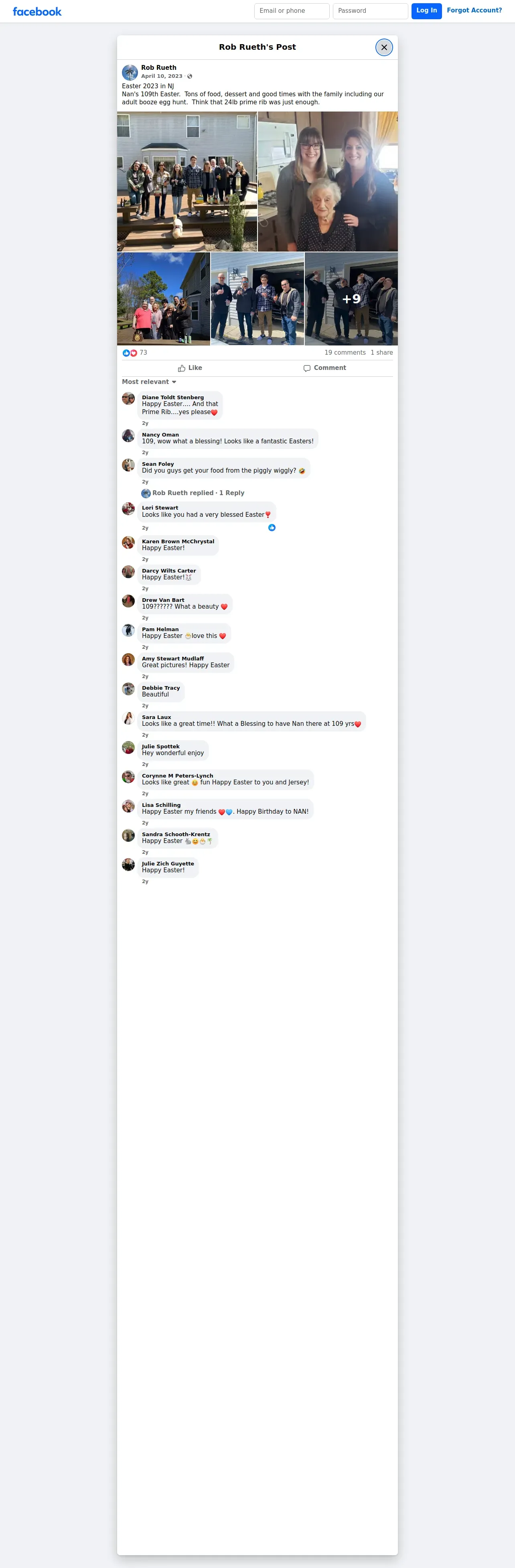Open Diane Toldt Stenberg's profile avatar
The image size is (515, 1568).
coord(128,399)
